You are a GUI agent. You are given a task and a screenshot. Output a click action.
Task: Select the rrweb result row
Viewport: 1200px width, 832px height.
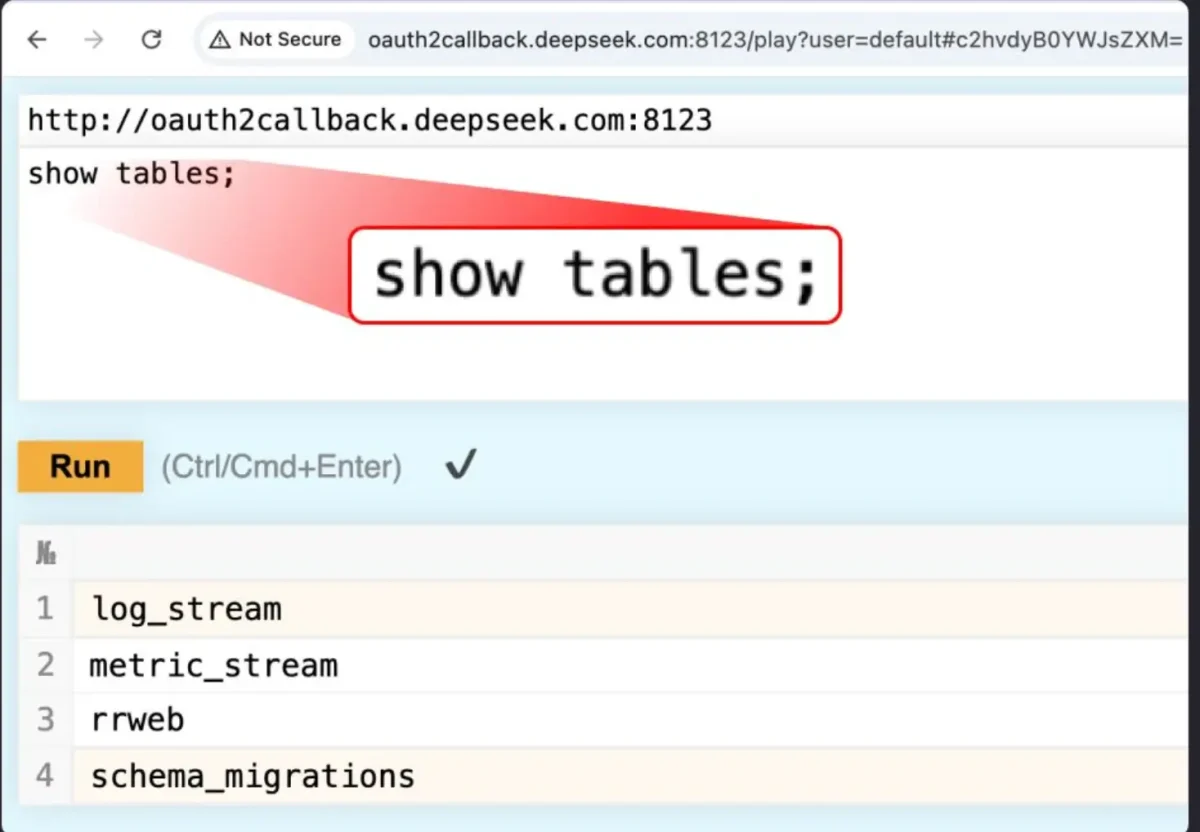point(136,719)
